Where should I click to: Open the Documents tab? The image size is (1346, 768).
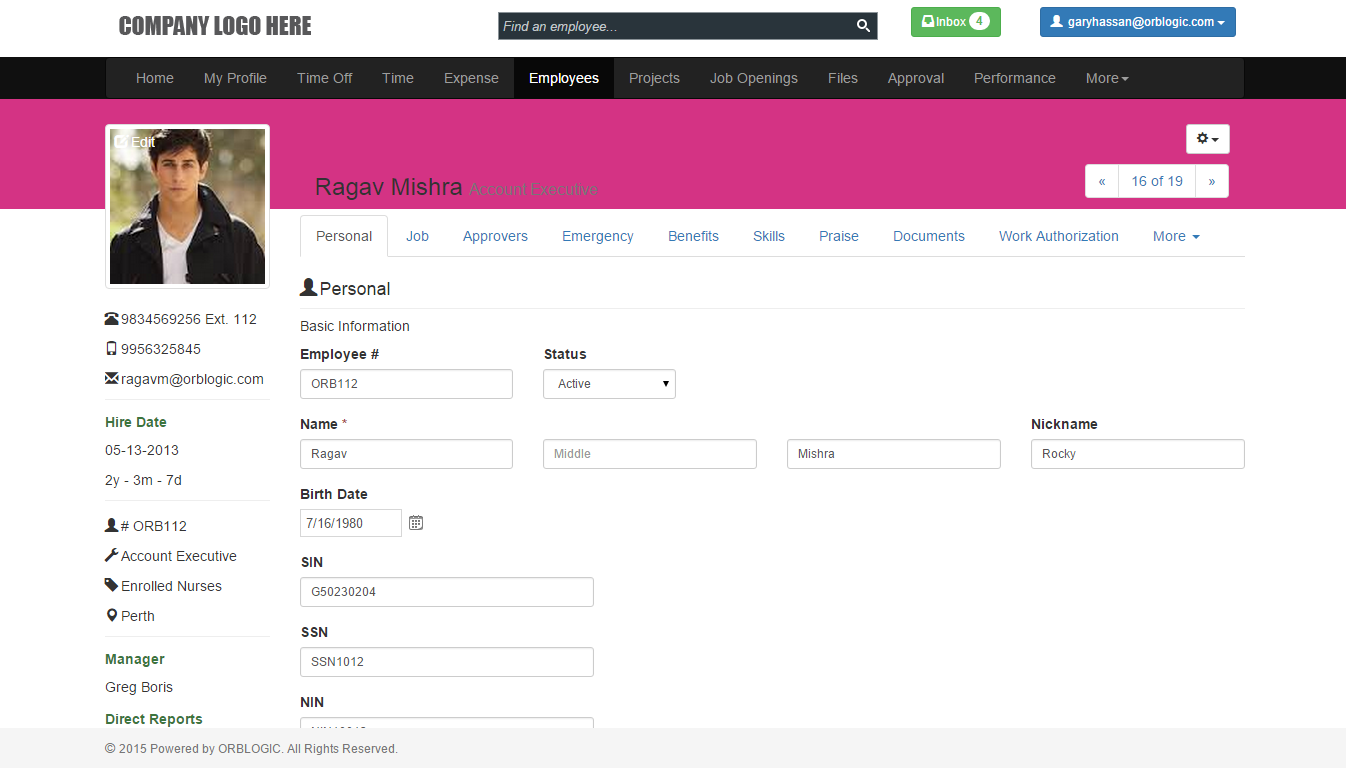pyautogui.click(x=929, y=236)
